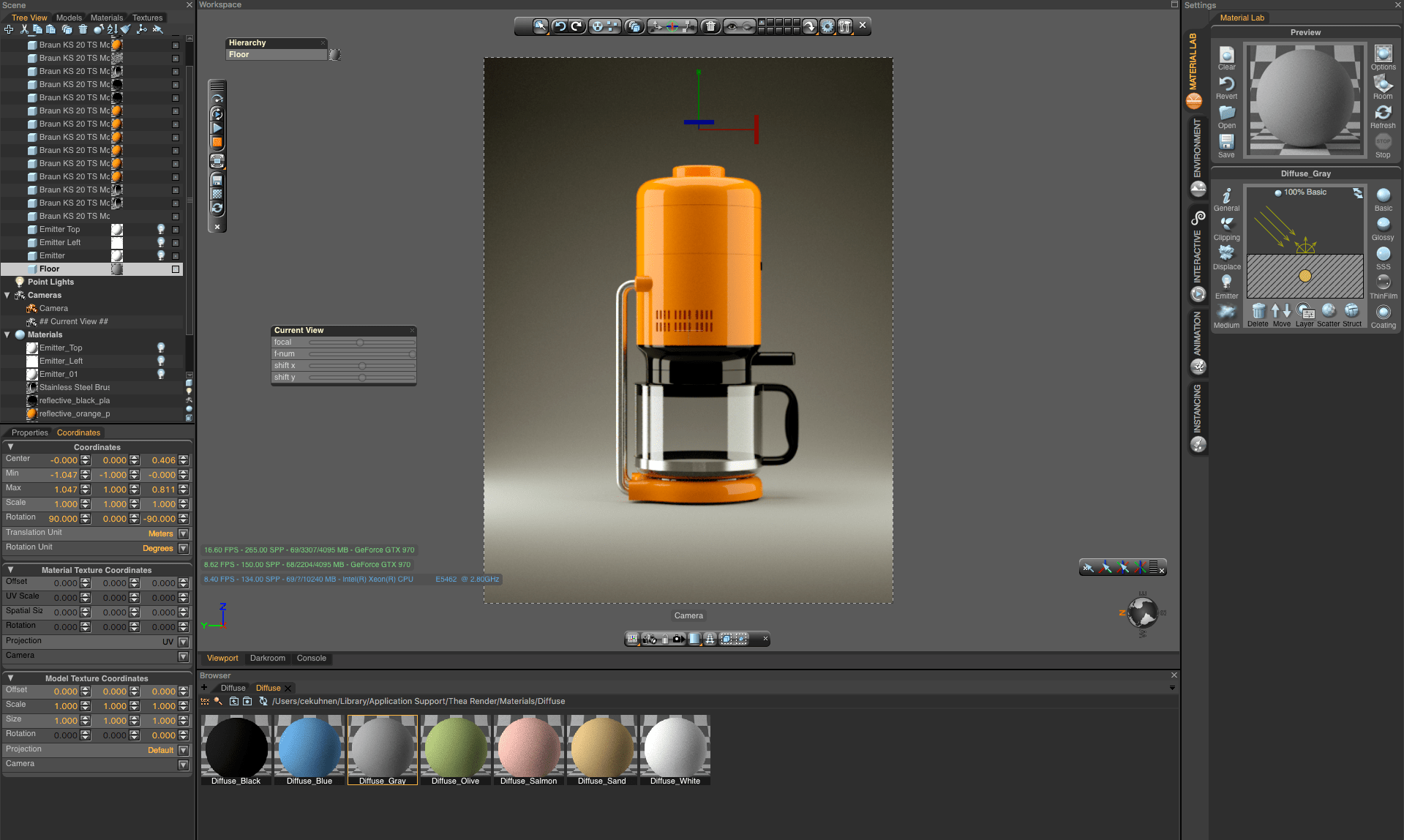
Task: Clear the material in Material Lab
Action: point(1227,59)
